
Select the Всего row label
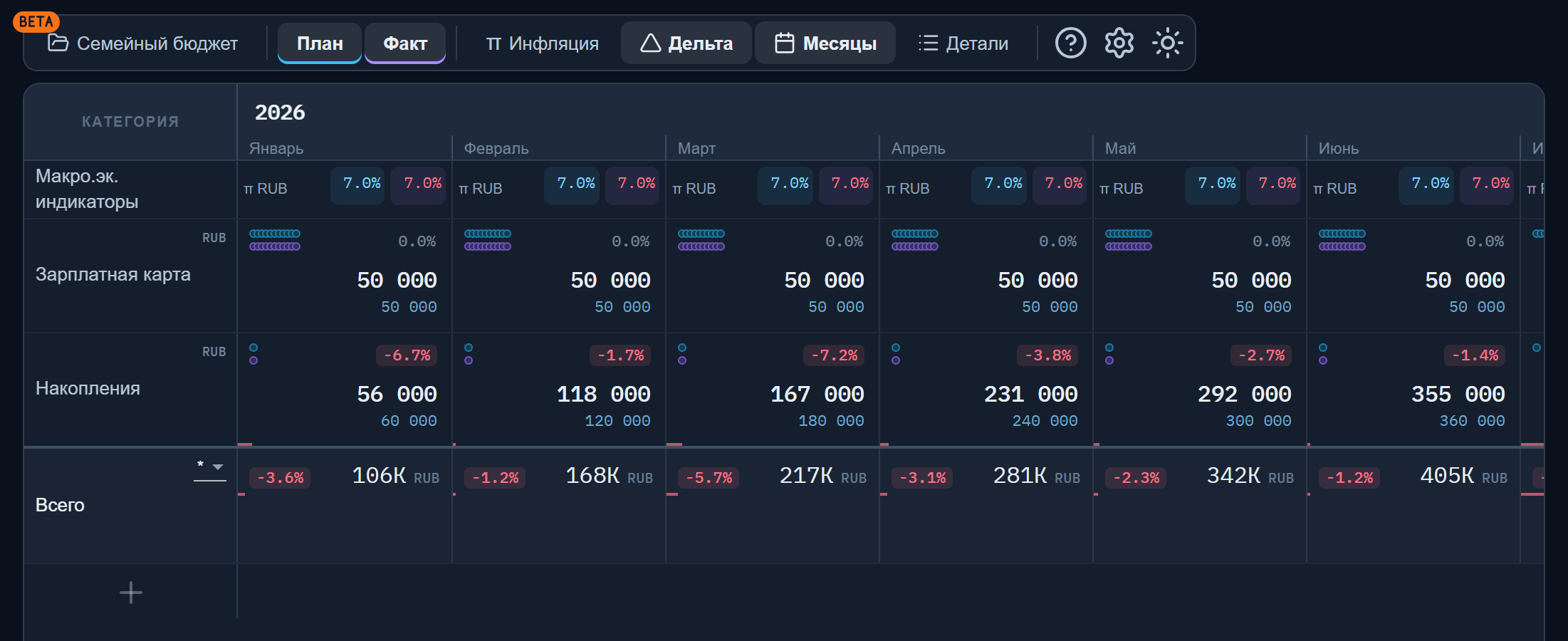tap(60, 505)
